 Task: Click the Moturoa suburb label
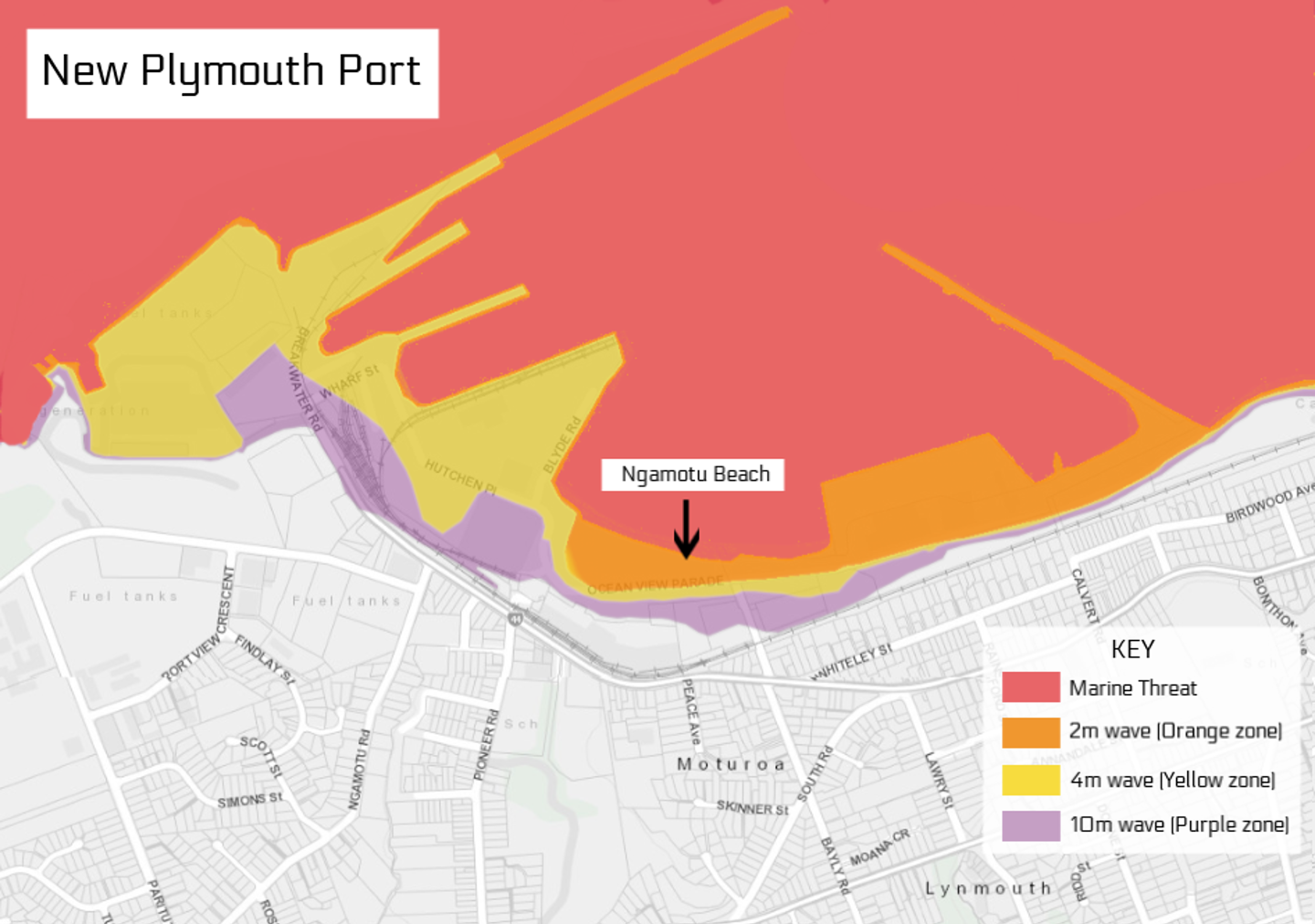point(731,764)
